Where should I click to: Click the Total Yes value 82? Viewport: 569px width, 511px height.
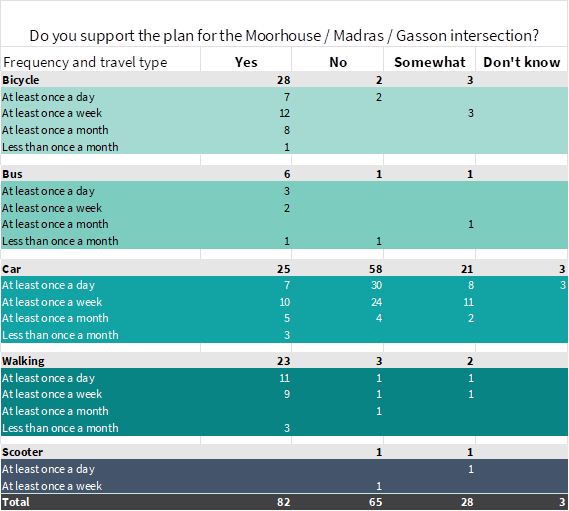tap(283, 502)
